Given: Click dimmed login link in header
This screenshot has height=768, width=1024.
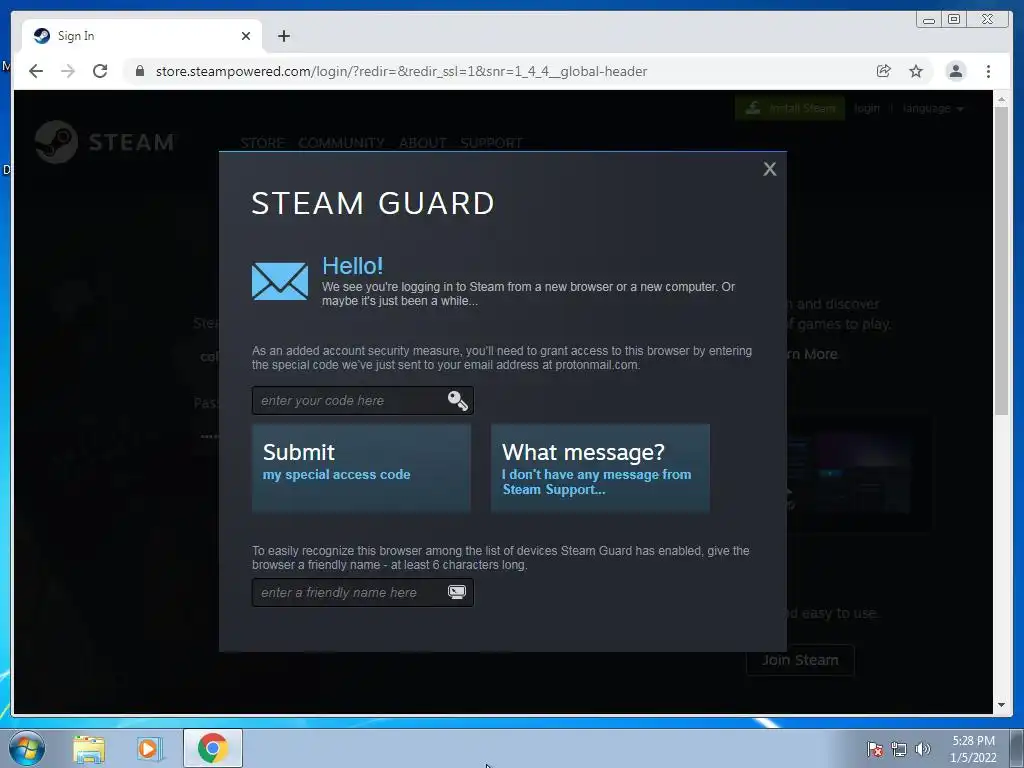Looking at the screenshot, I should pyautogui.click(x=867, y=108).
